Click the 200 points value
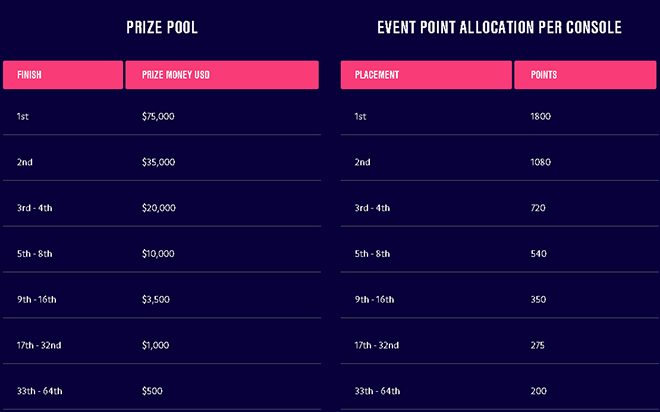This screenshot has width=660, height=412. tap(538, 390)
